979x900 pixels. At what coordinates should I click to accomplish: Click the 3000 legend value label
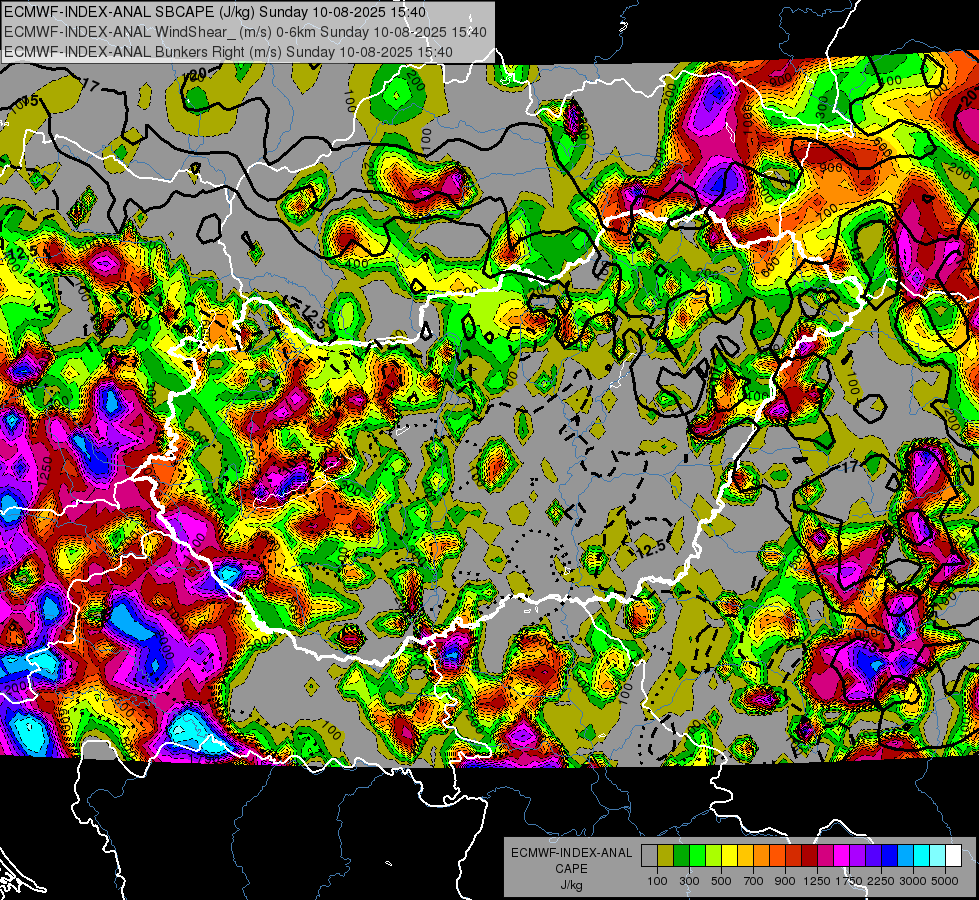pos(913,881)
